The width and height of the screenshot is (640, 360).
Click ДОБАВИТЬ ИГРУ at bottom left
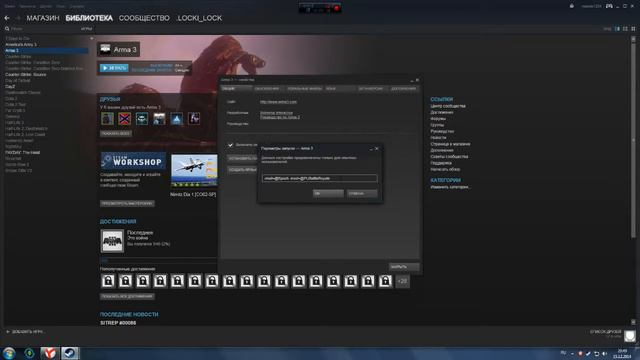coord(27,332)
